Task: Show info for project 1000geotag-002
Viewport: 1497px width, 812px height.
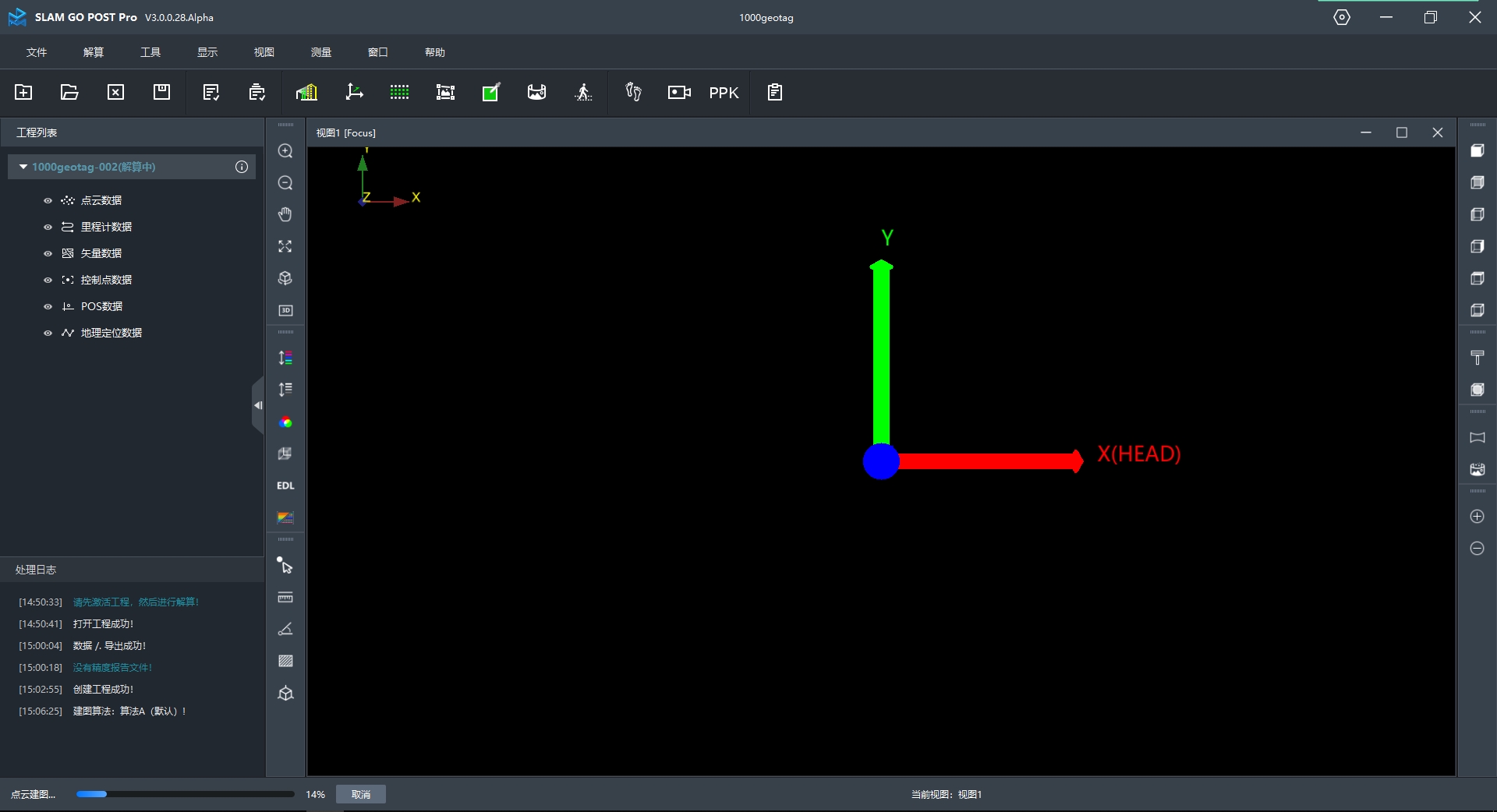Action: click(x=242, y=167)
